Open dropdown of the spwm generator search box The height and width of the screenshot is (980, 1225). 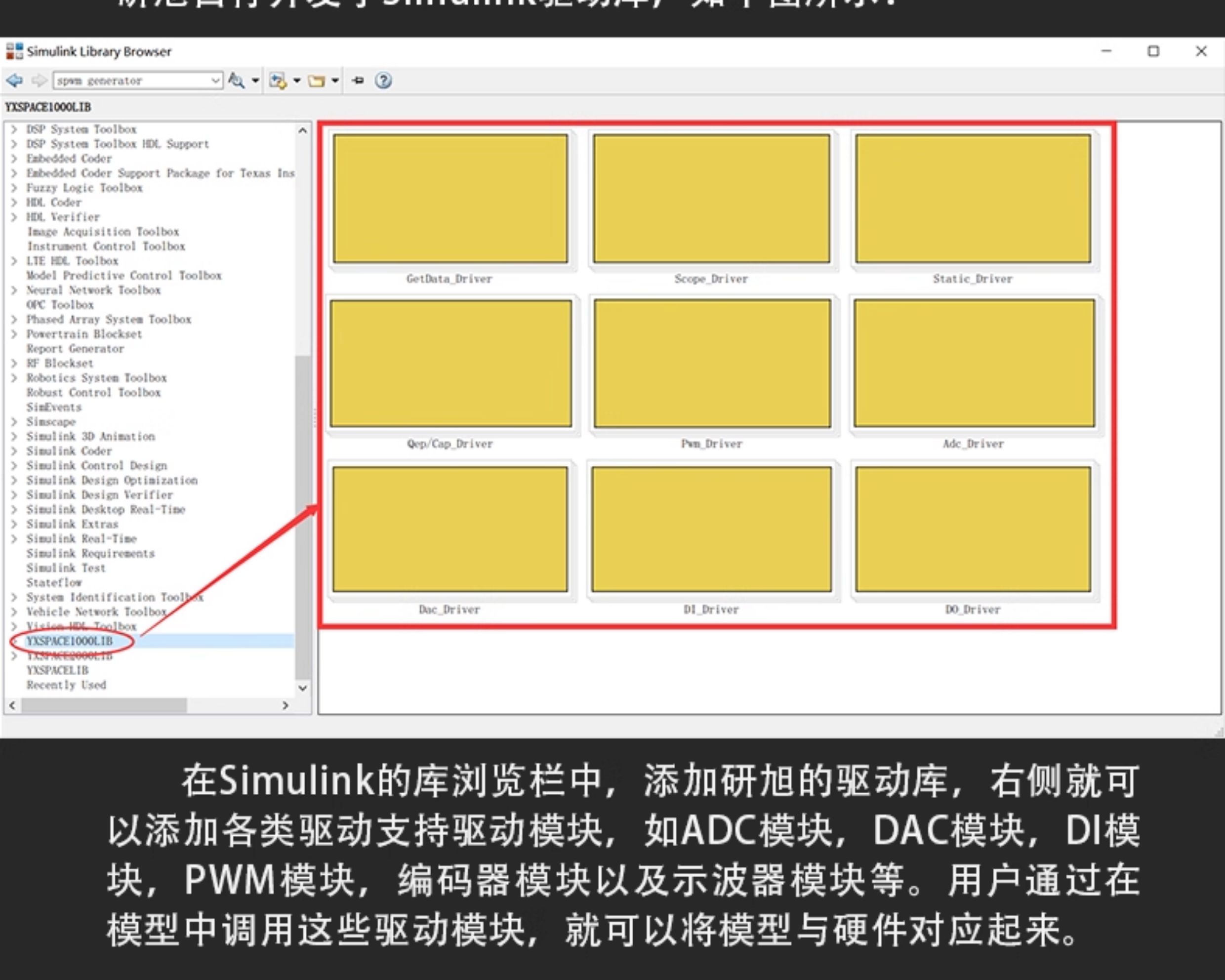pyautogui.click(x=215, y=81)
